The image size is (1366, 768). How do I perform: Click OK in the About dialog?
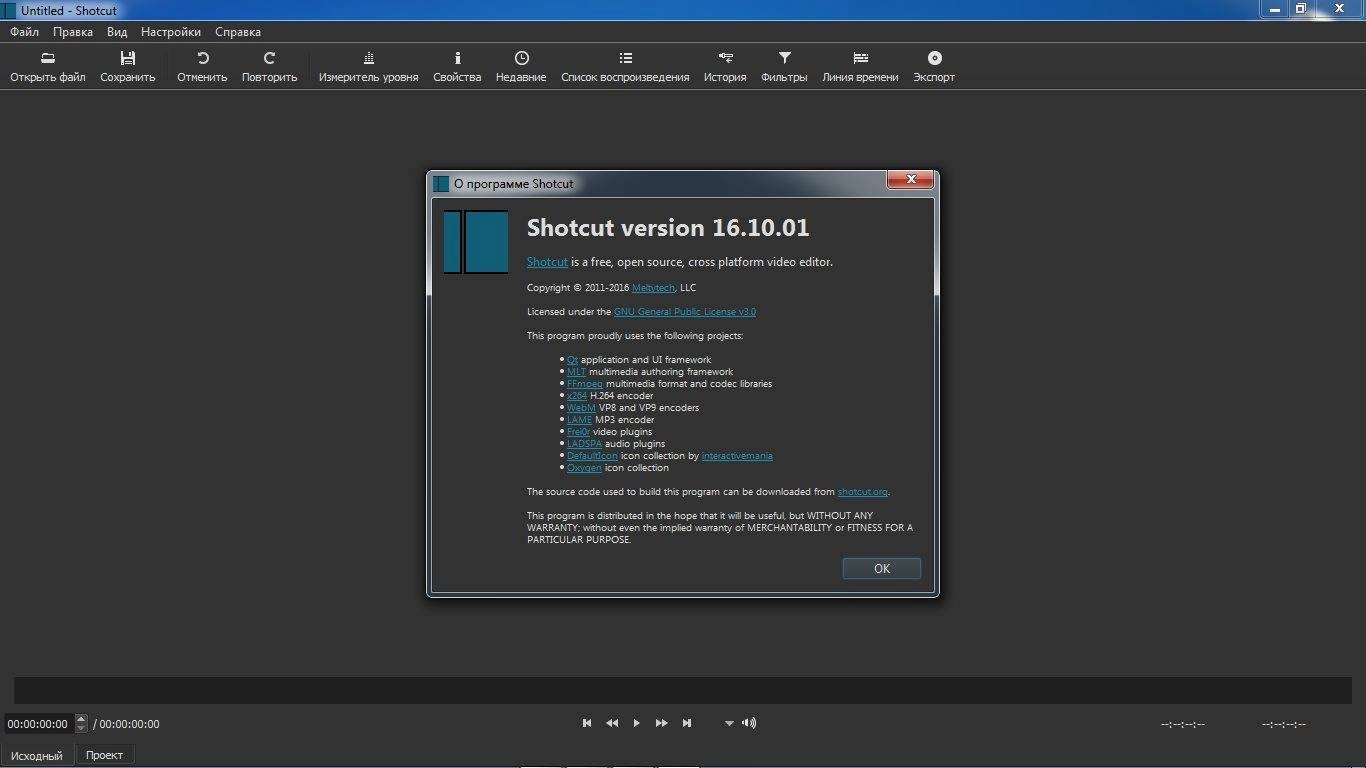882,568
